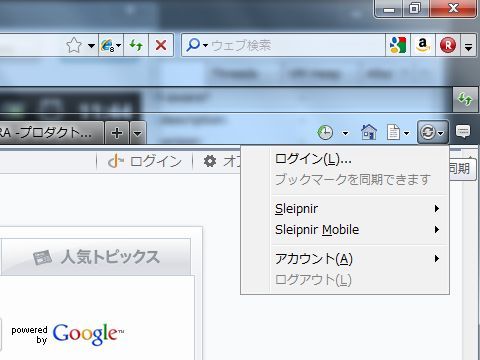Click the 同期 tooltip label
This screenshot has height=360, width=480.
463,169
